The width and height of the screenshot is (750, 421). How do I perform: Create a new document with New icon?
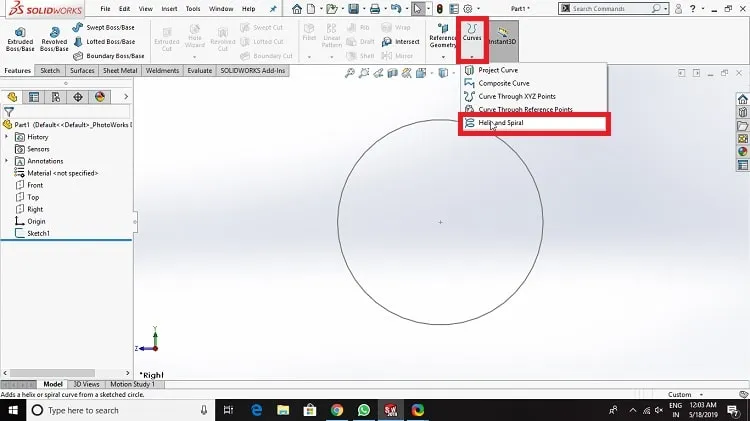(311, 9)
